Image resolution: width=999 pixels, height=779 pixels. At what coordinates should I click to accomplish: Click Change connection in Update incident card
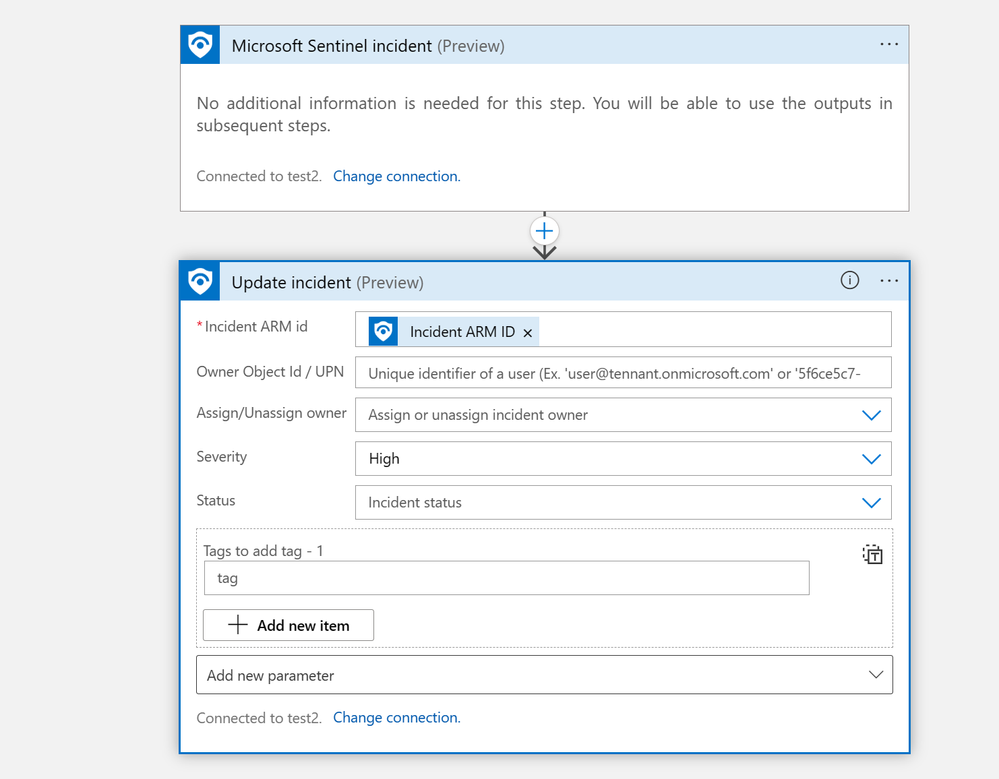click(396, 718)
